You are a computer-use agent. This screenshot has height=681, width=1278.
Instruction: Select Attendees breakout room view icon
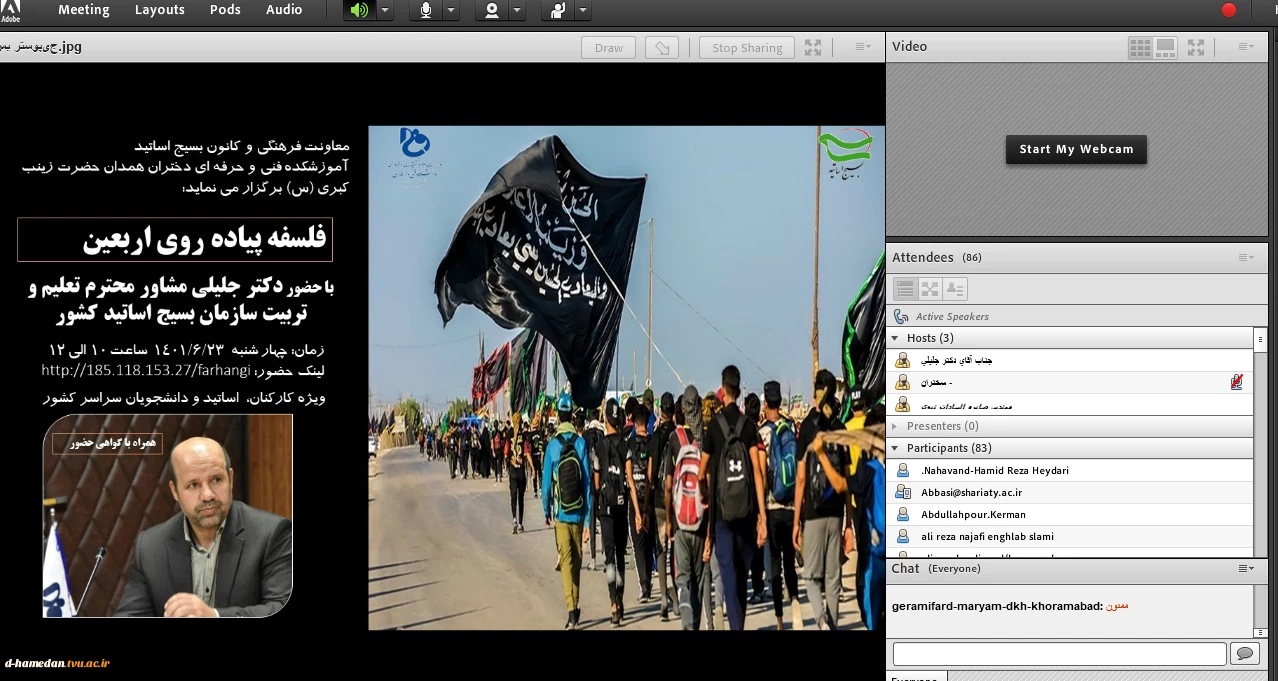pos(930,289)
